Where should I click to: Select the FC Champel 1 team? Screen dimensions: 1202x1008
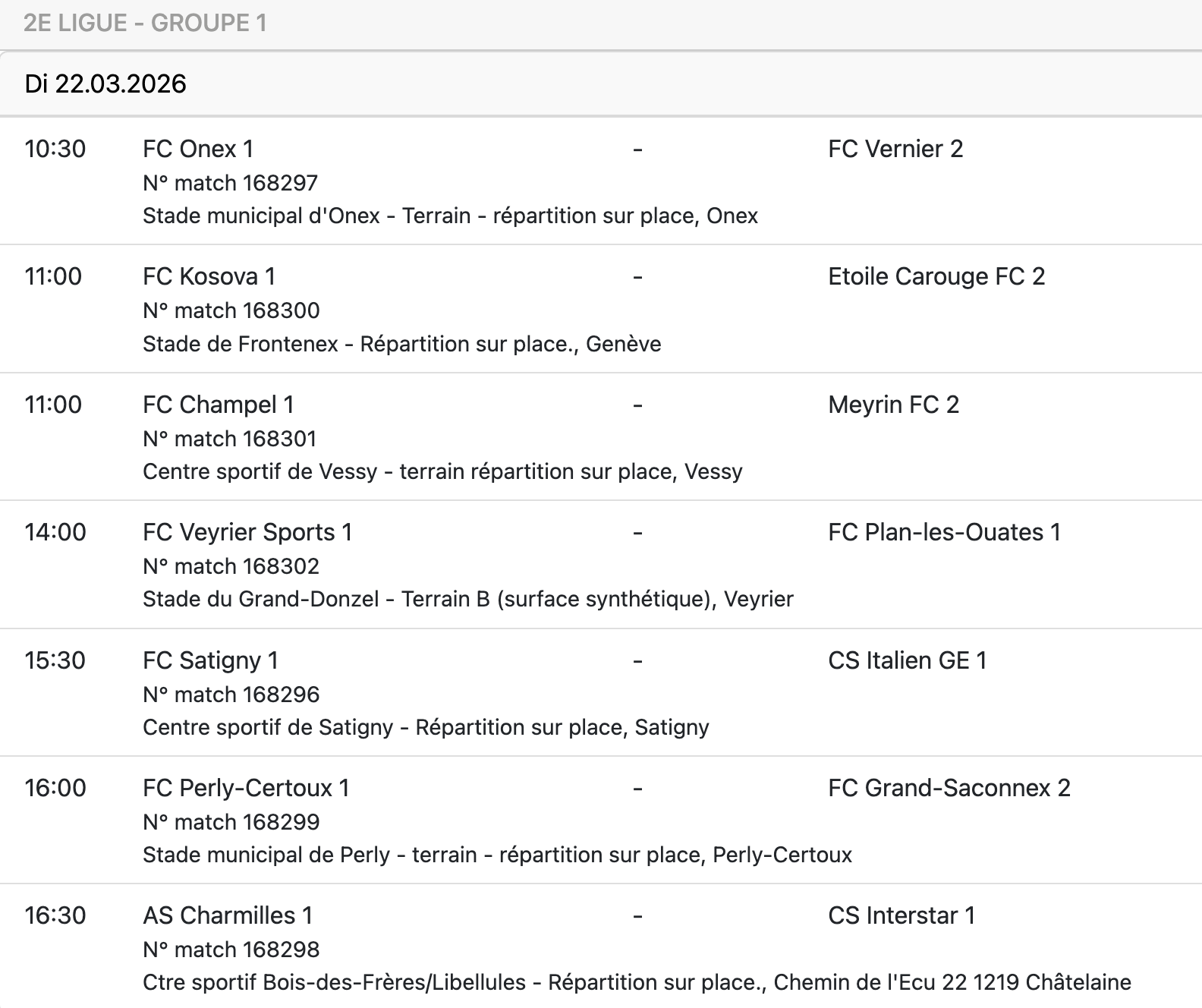(x=218, y=405)
